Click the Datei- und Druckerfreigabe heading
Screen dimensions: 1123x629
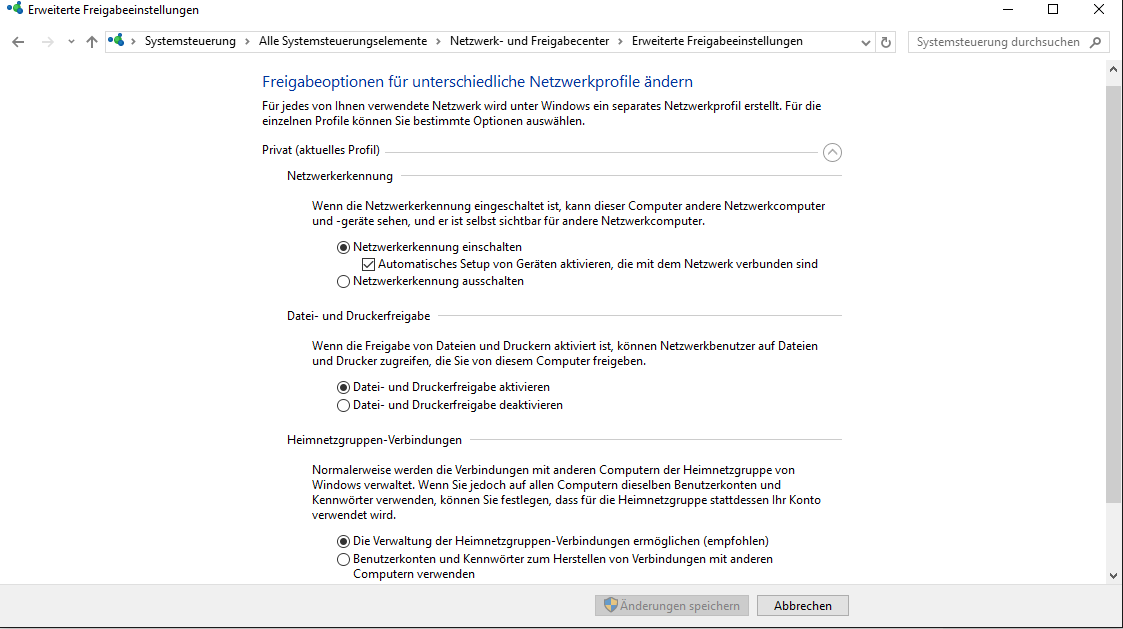tap(359, 316)
